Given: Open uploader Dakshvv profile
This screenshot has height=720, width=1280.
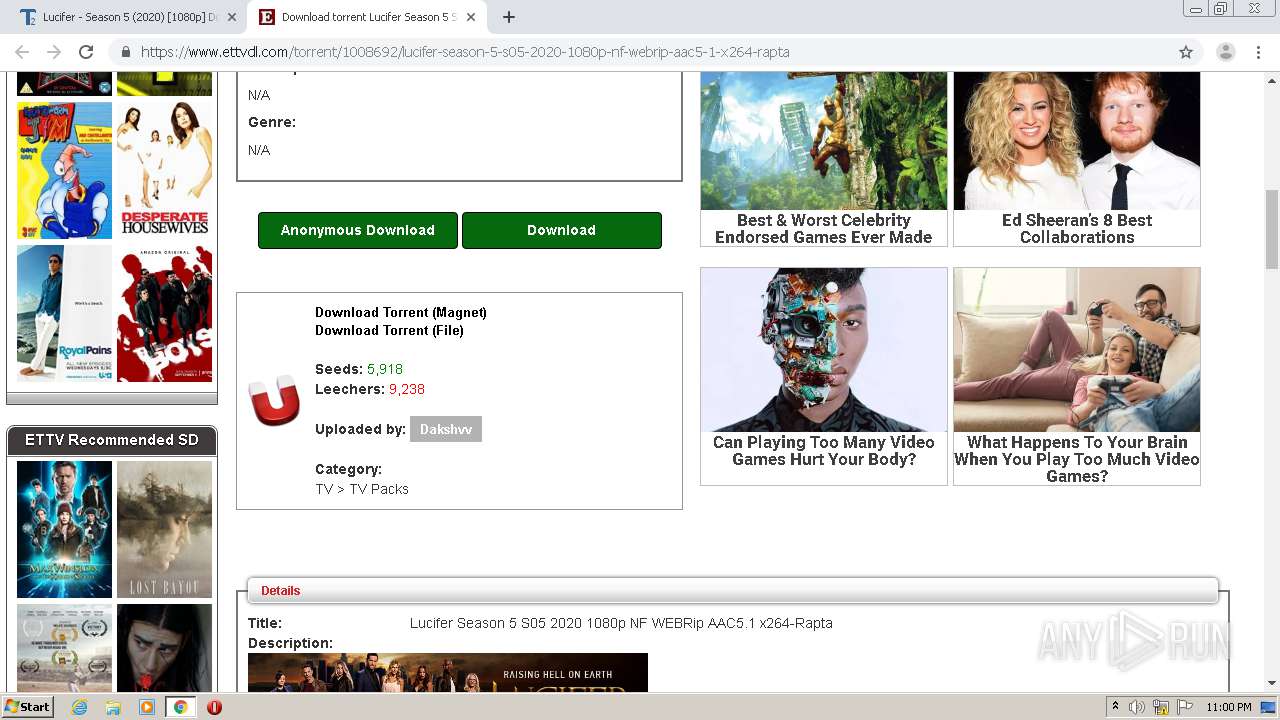Looking at the screenshot, I should click(446, 429).
